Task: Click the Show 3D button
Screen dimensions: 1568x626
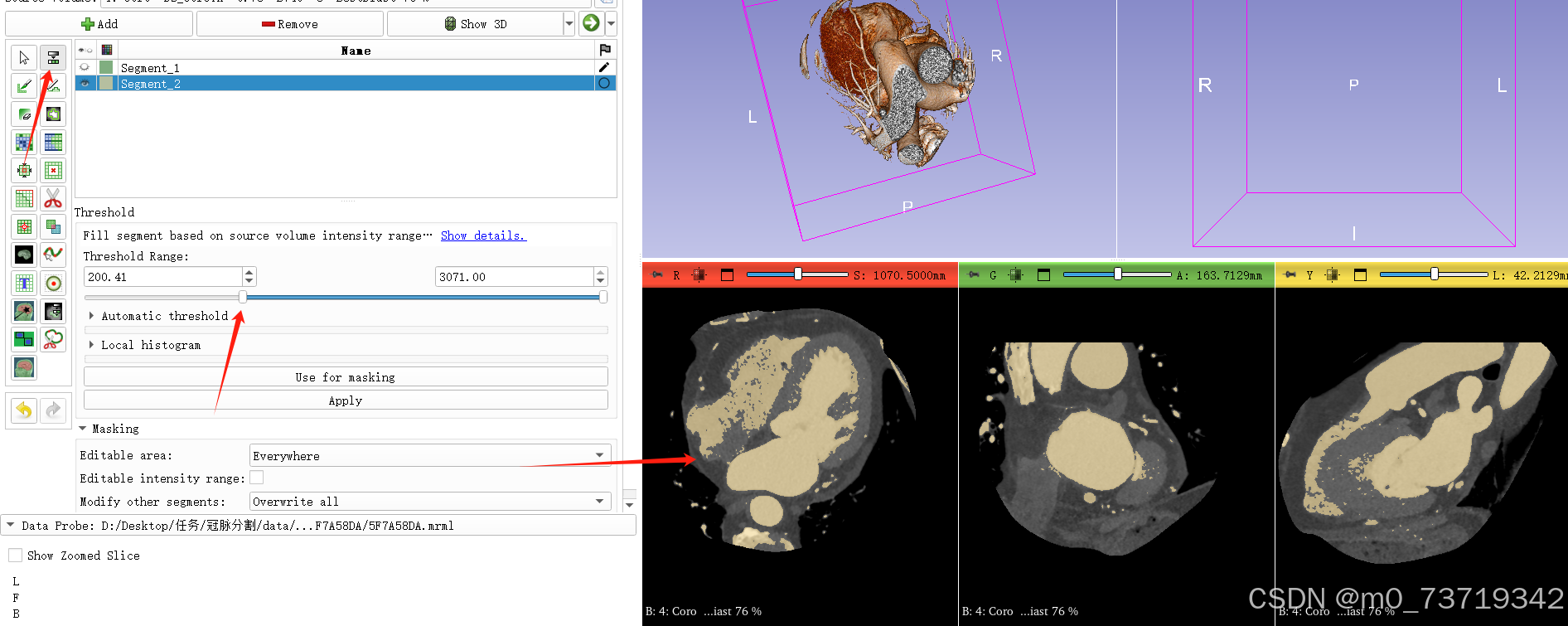Action: [476, 23]
